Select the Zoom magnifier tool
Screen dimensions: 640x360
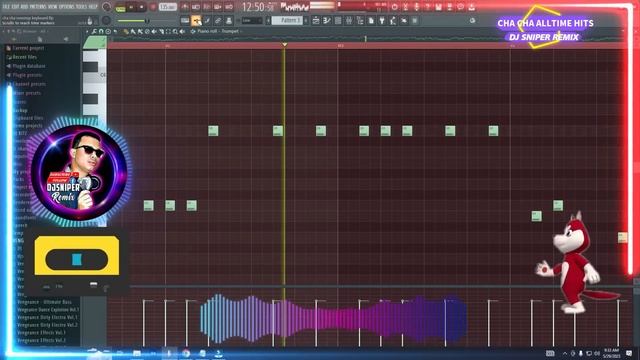(175, 31)
